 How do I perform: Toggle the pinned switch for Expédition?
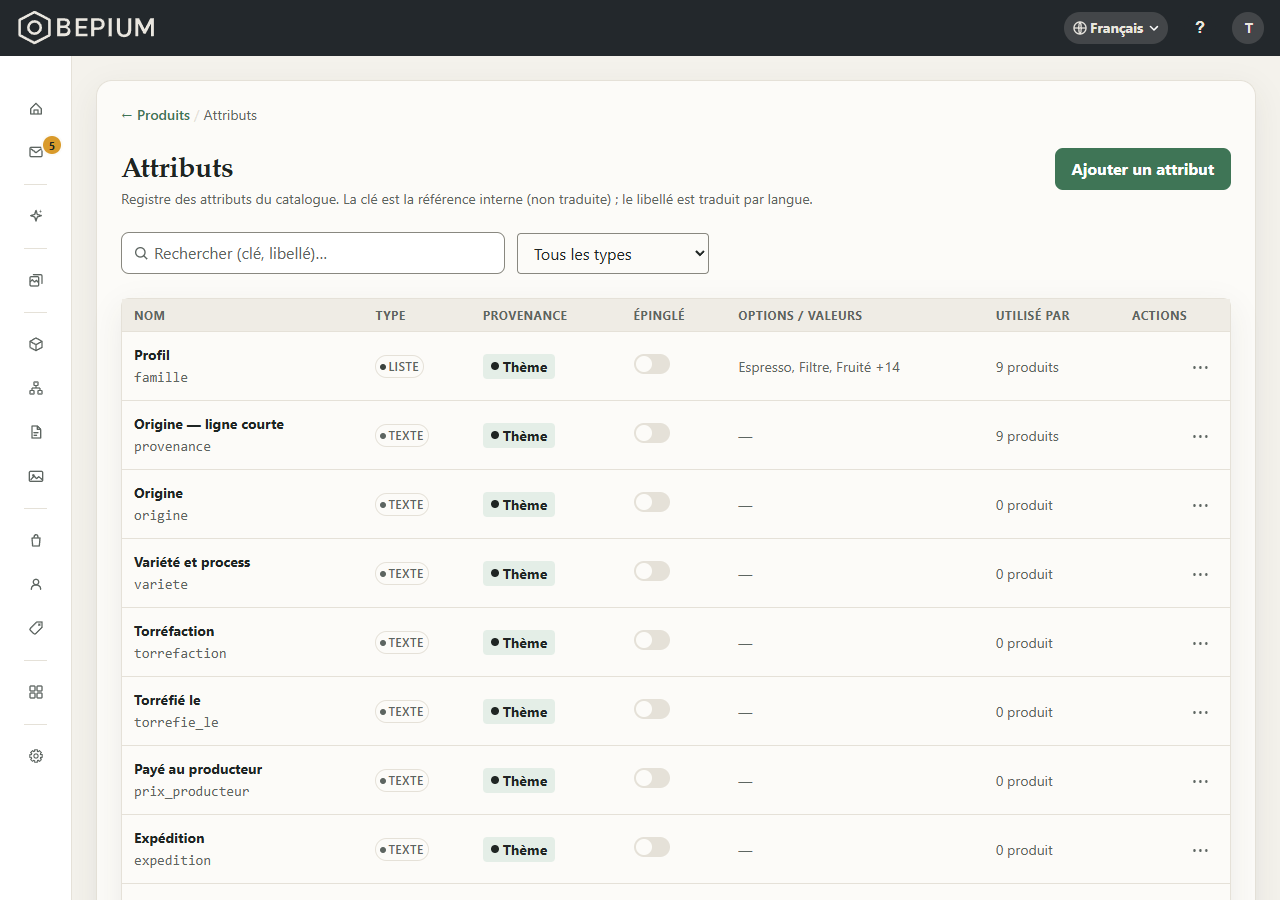coord(652,847)
